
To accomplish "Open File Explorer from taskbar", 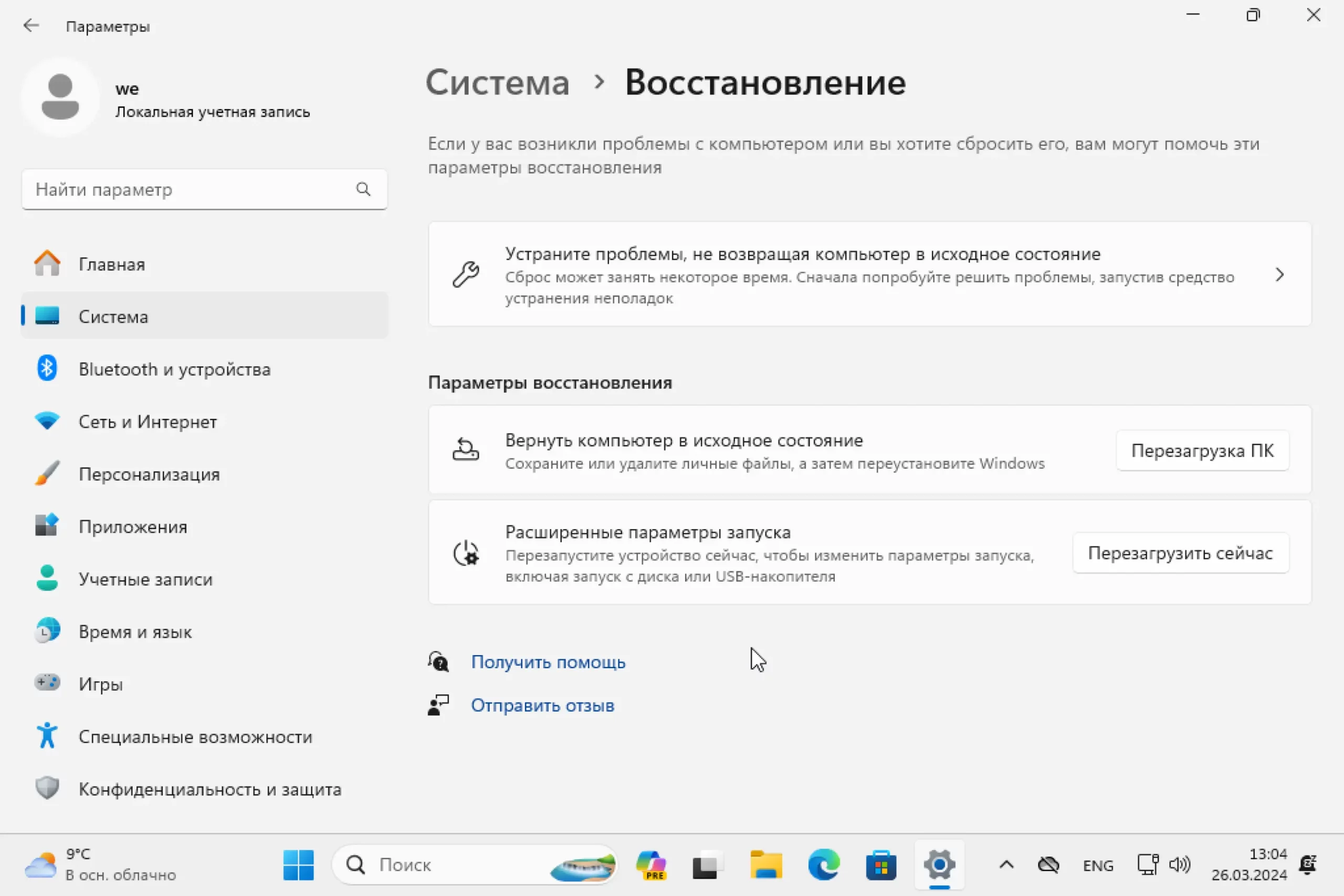I will [766, 865].
